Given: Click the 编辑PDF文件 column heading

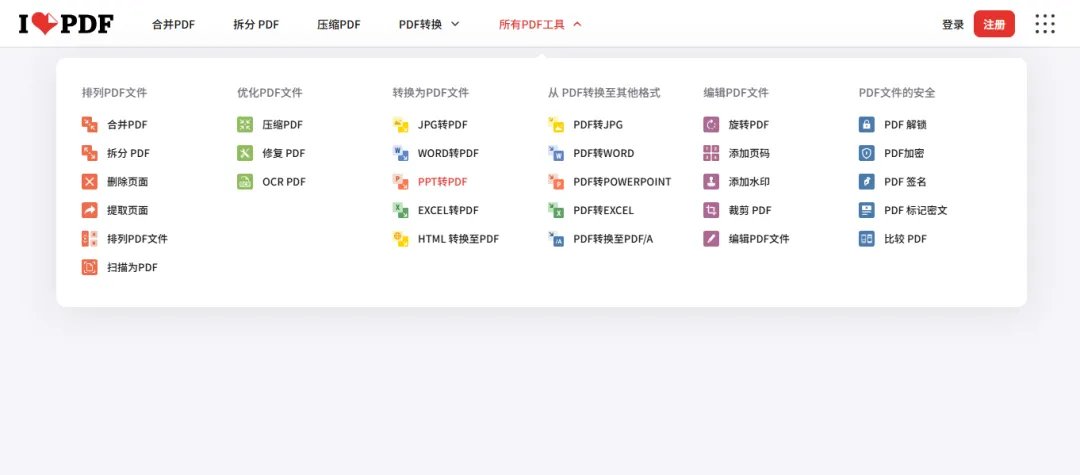Looking at the screenshot, I should 736,92.
